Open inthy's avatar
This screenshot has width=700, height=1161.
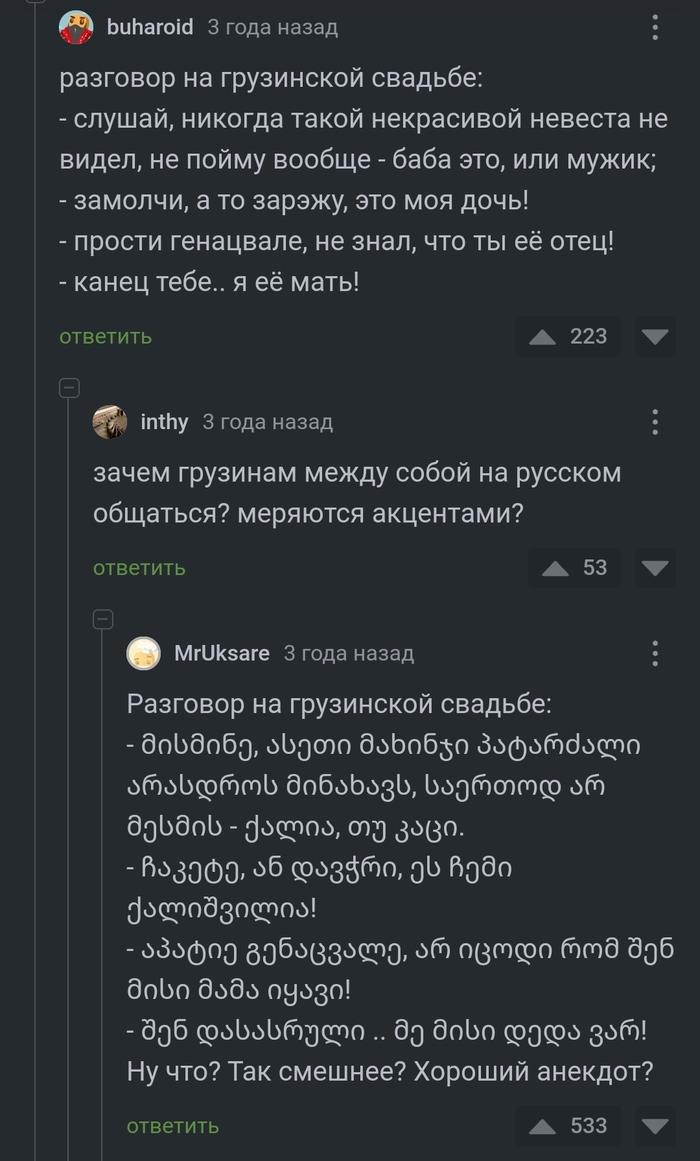(x=110, y=422)
